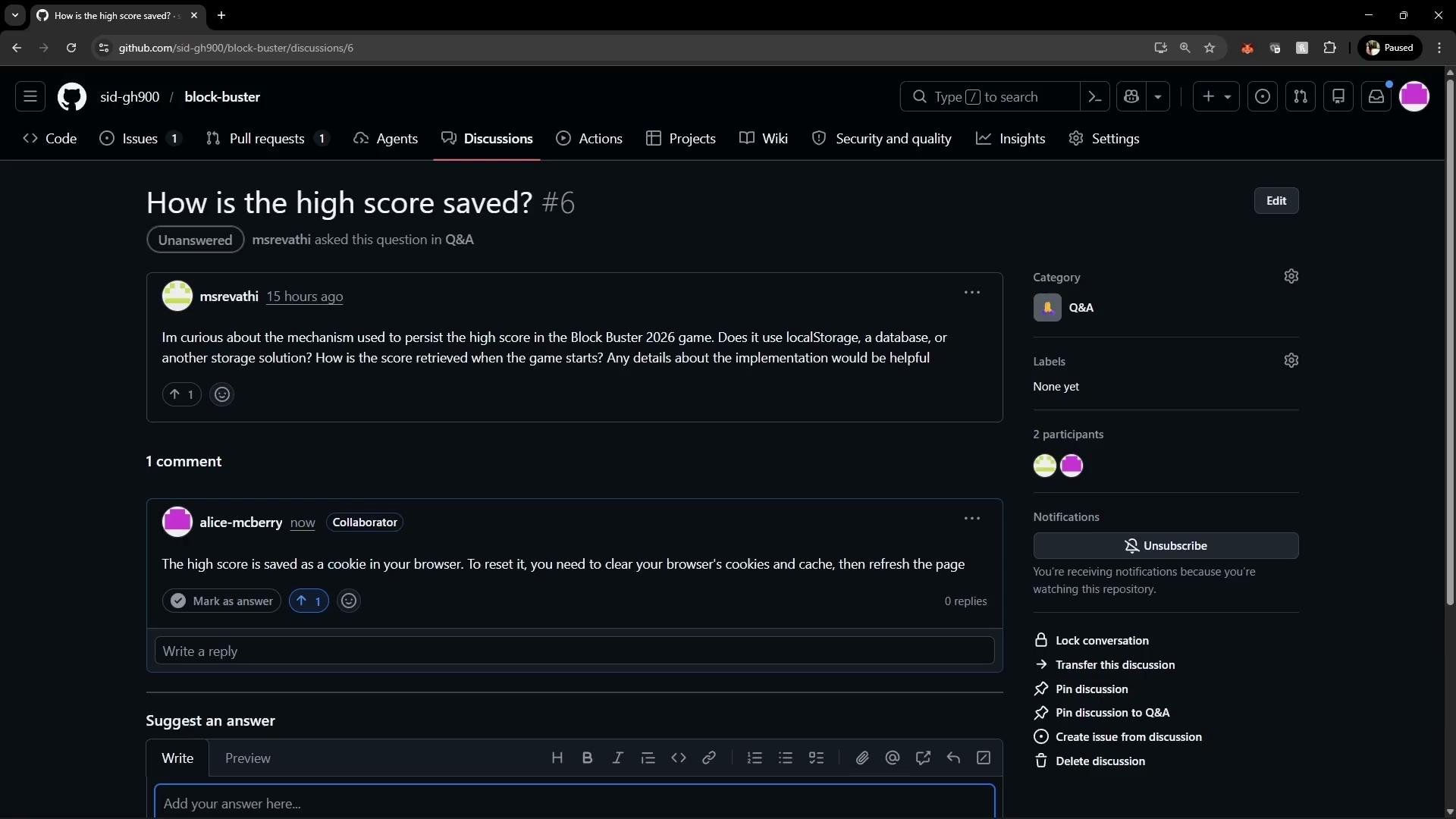Focus the Add your answer text area
1456x819 pixels.
(x=574, y=802)
